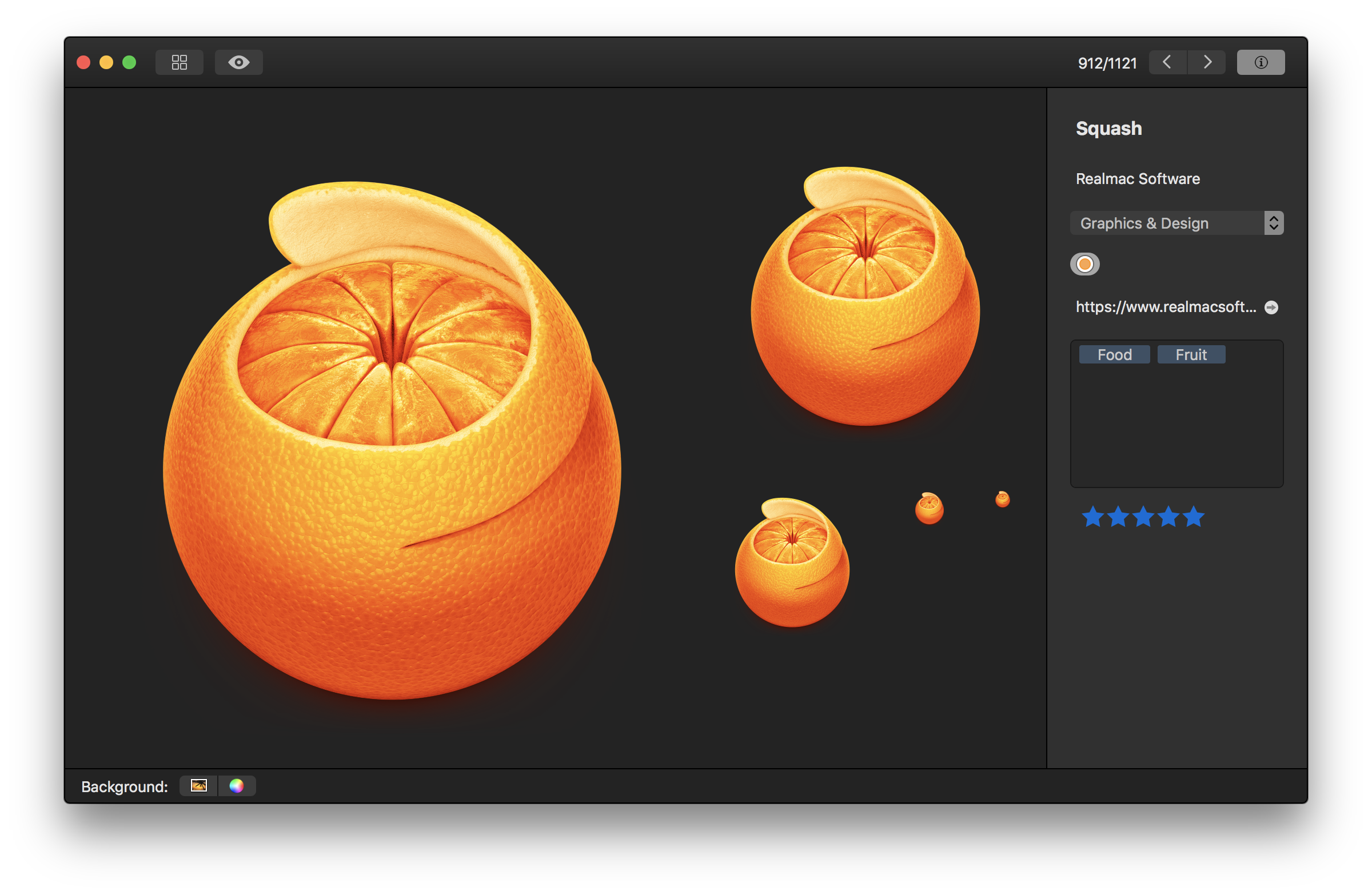
Task: Click the realmacsoft URL text
Action: (1166, 307)
